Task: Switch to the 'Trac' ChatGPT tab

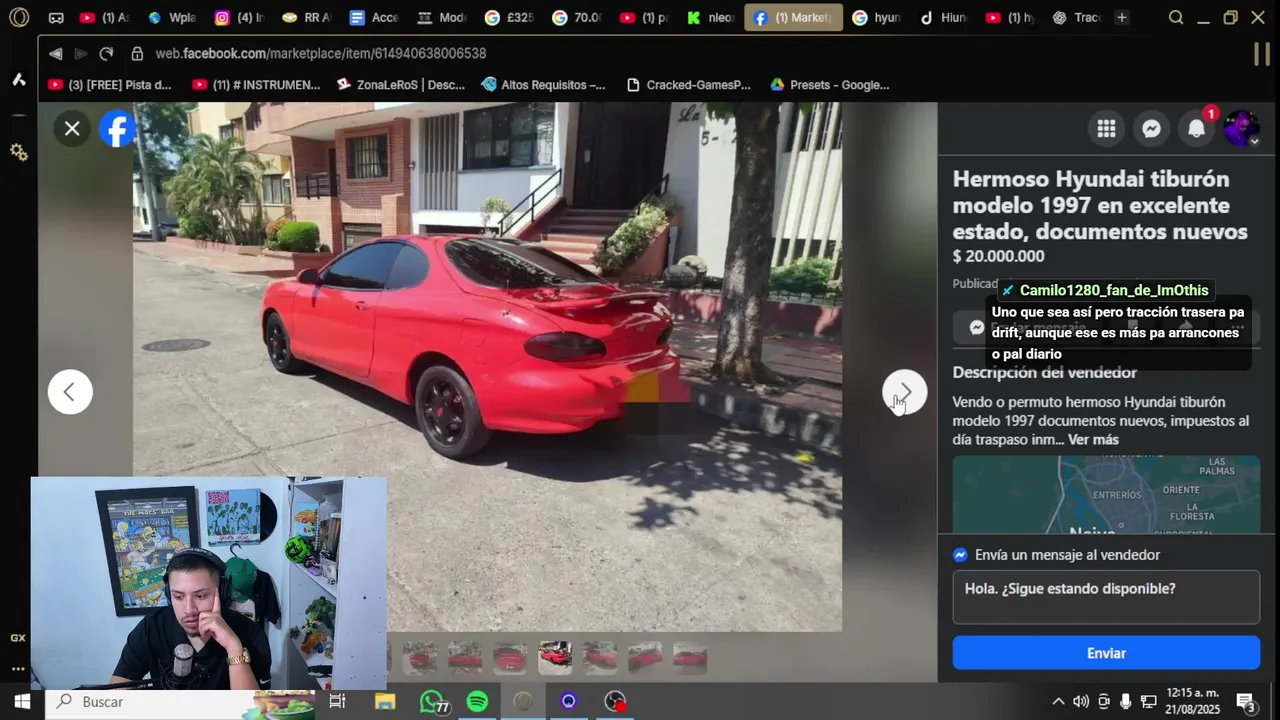Action: [x=1076, y=18]
